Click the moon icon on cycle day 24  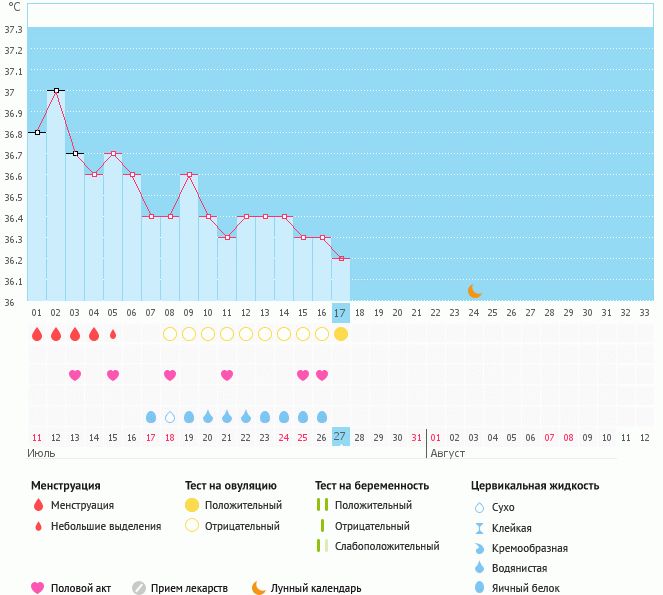[475, 291]
